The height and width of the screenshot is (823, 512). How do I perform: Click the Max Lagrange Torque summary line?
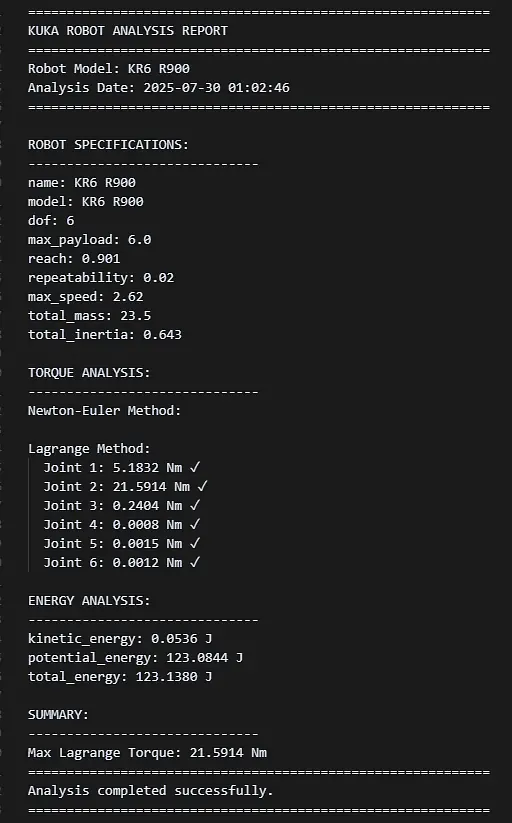pyautogui.click(x=147, y=752)
